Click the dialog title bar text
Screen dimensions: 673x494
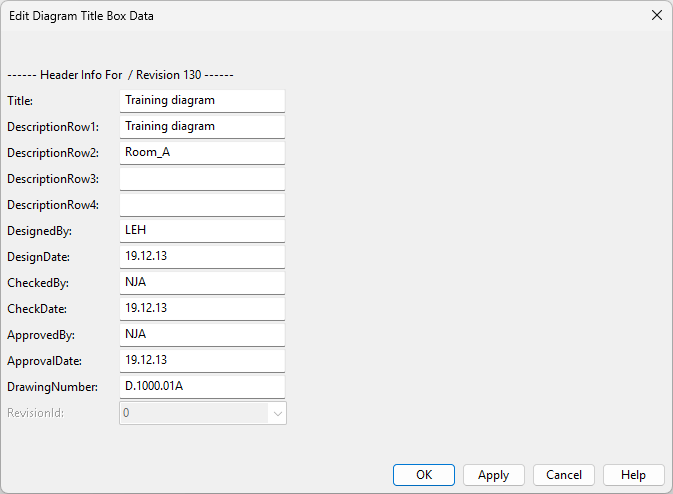pos(82,16)
